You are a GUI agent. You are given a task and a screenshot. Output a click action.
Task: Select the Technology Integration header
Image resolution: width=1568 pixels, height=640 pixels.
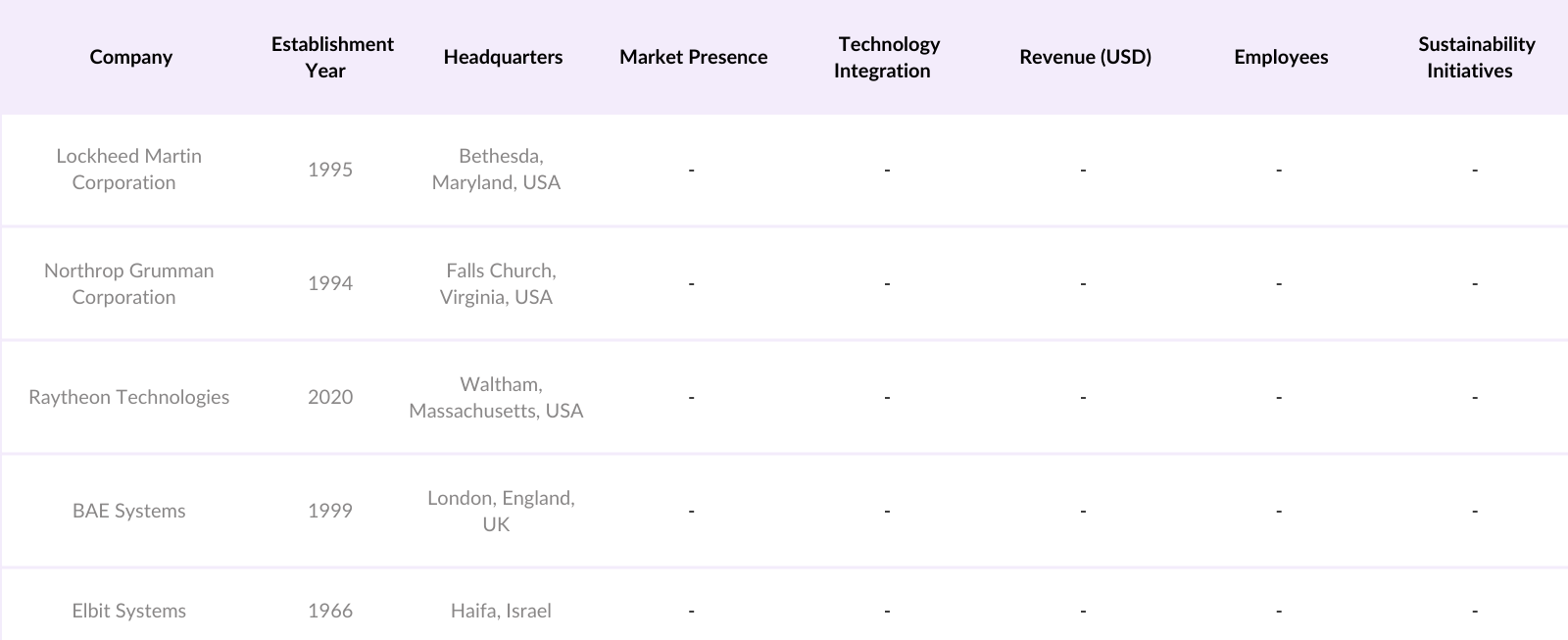(887, 57)
